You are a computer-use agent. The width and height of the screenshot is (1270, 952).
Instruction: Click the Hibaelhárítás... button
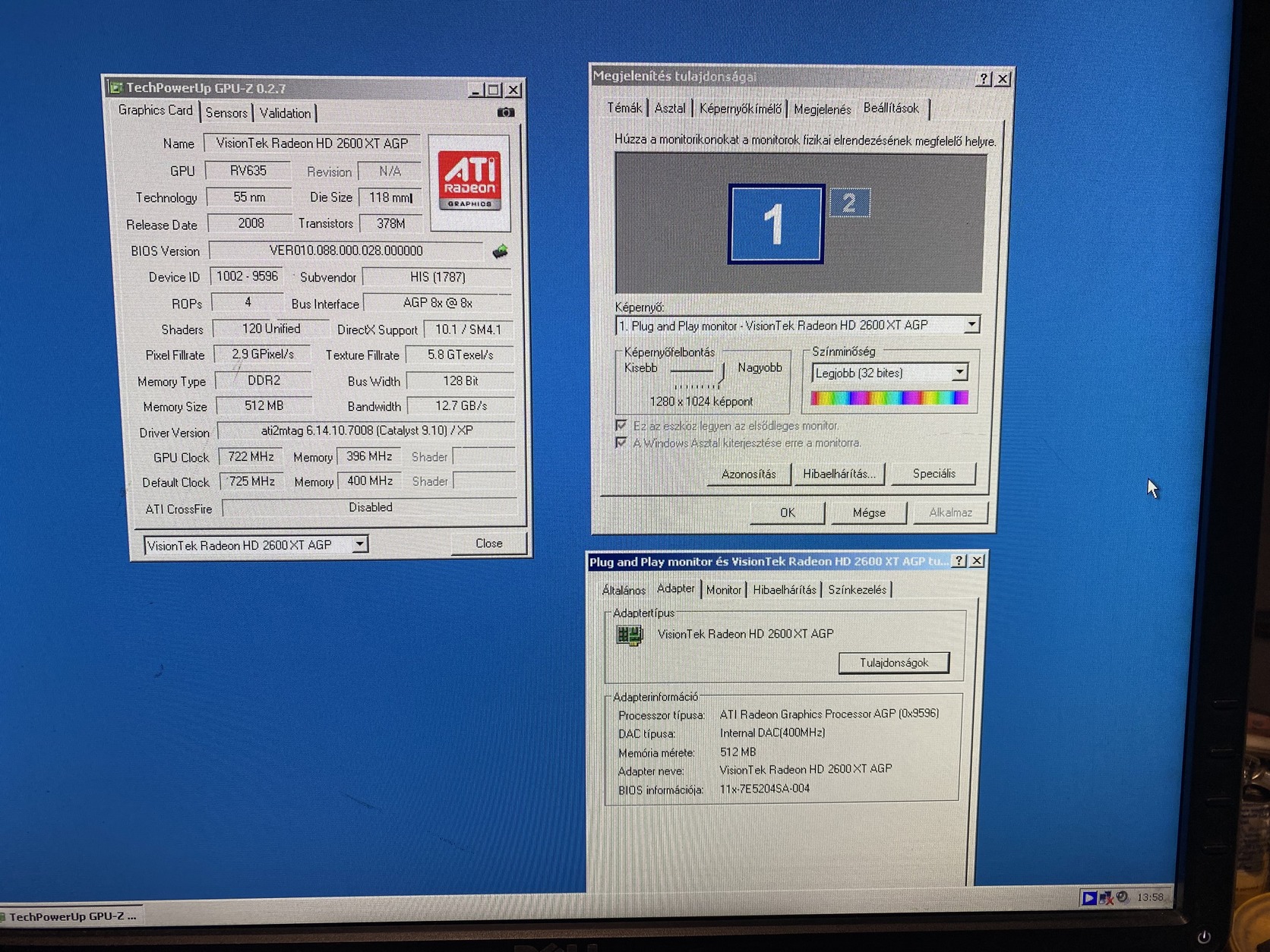[x=839, y=474]
